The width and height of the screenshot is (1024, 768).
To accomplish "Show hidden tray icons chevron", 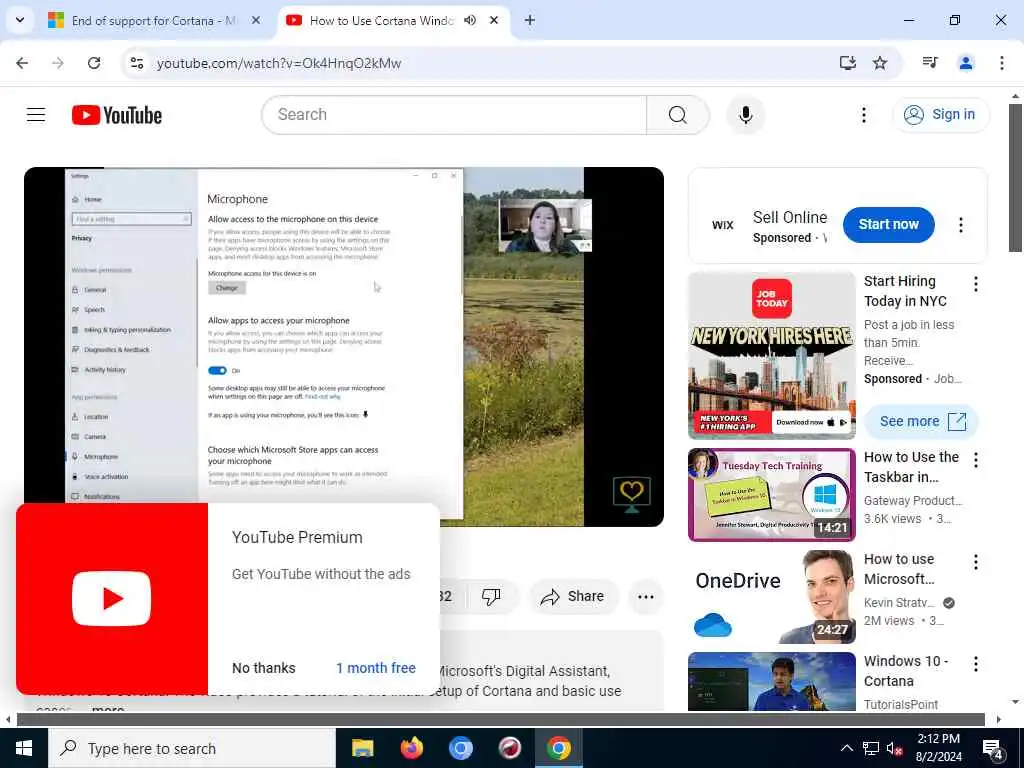I will (x=846, y=748).
